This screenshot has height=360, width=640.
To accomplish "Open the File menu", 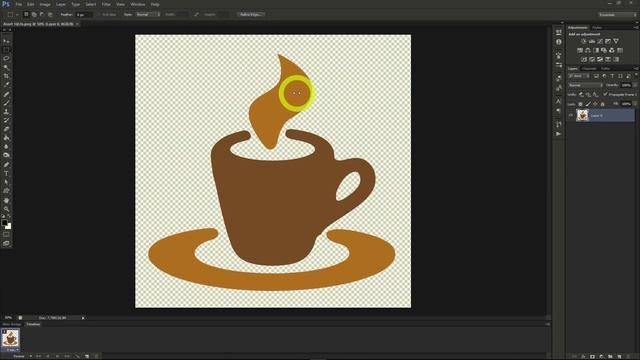I will click(18, 4).
